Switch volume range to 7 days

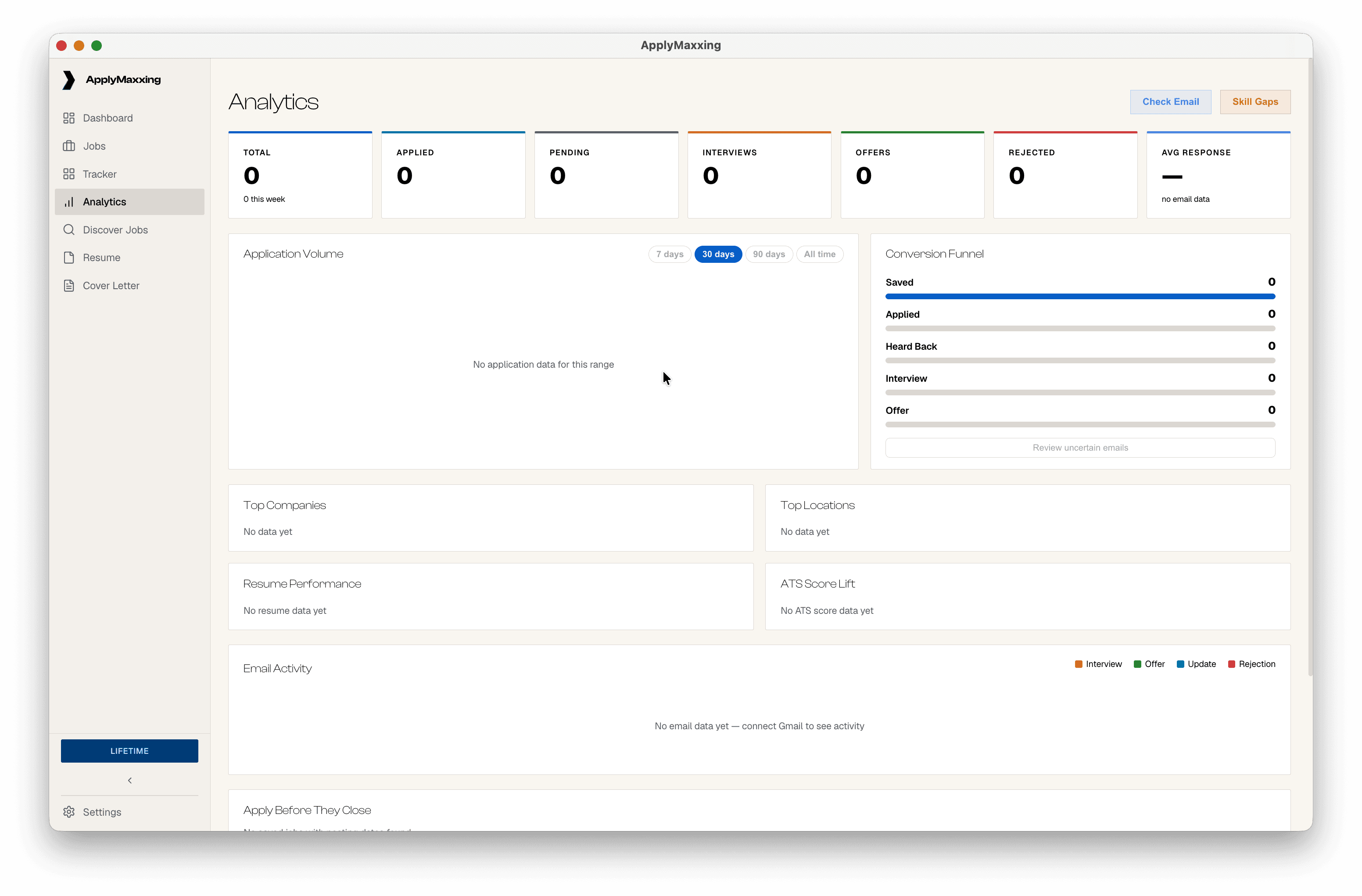670,254
